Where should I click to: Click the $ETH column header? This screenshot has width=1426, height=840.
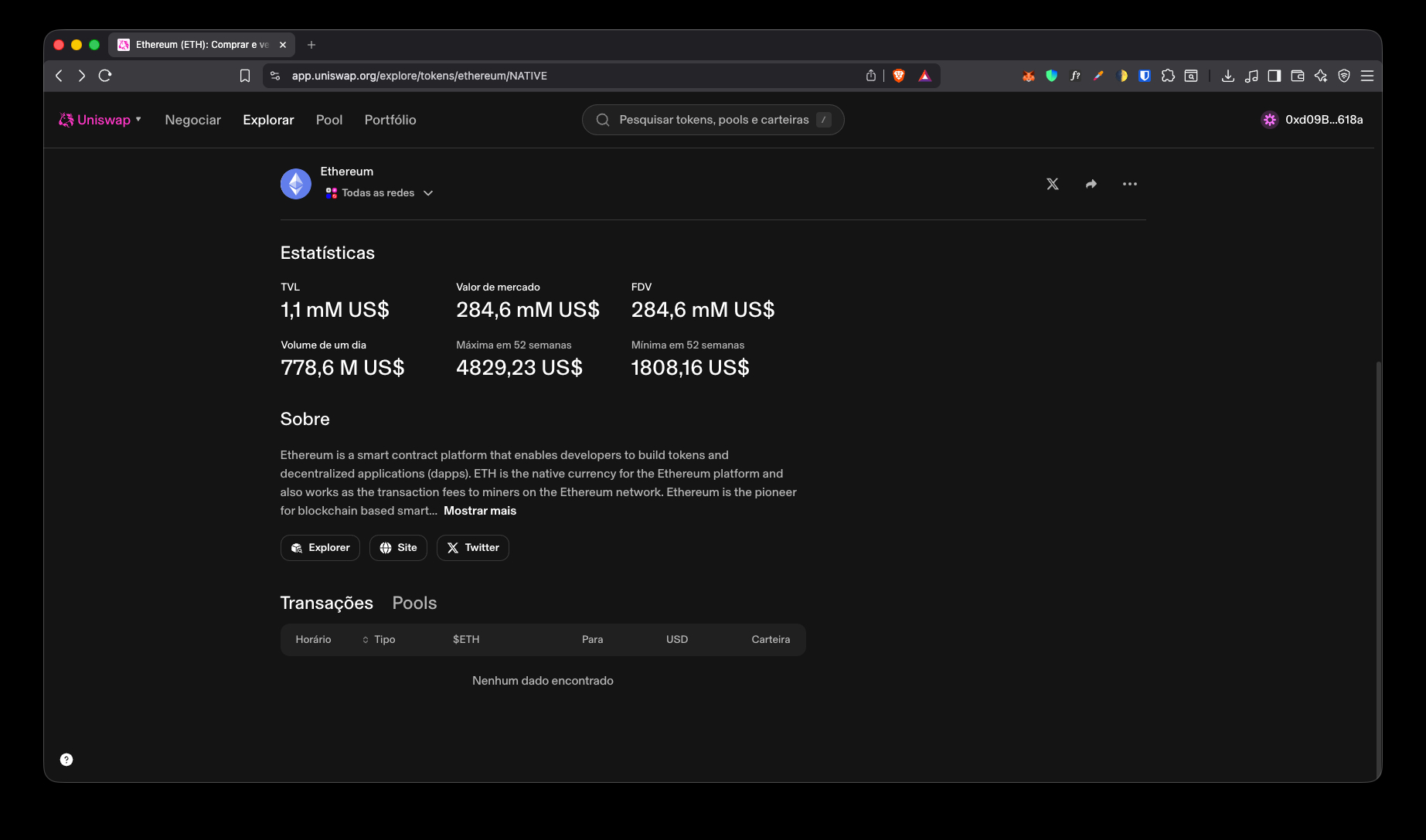pyautogui.click(x=466, y=640)
